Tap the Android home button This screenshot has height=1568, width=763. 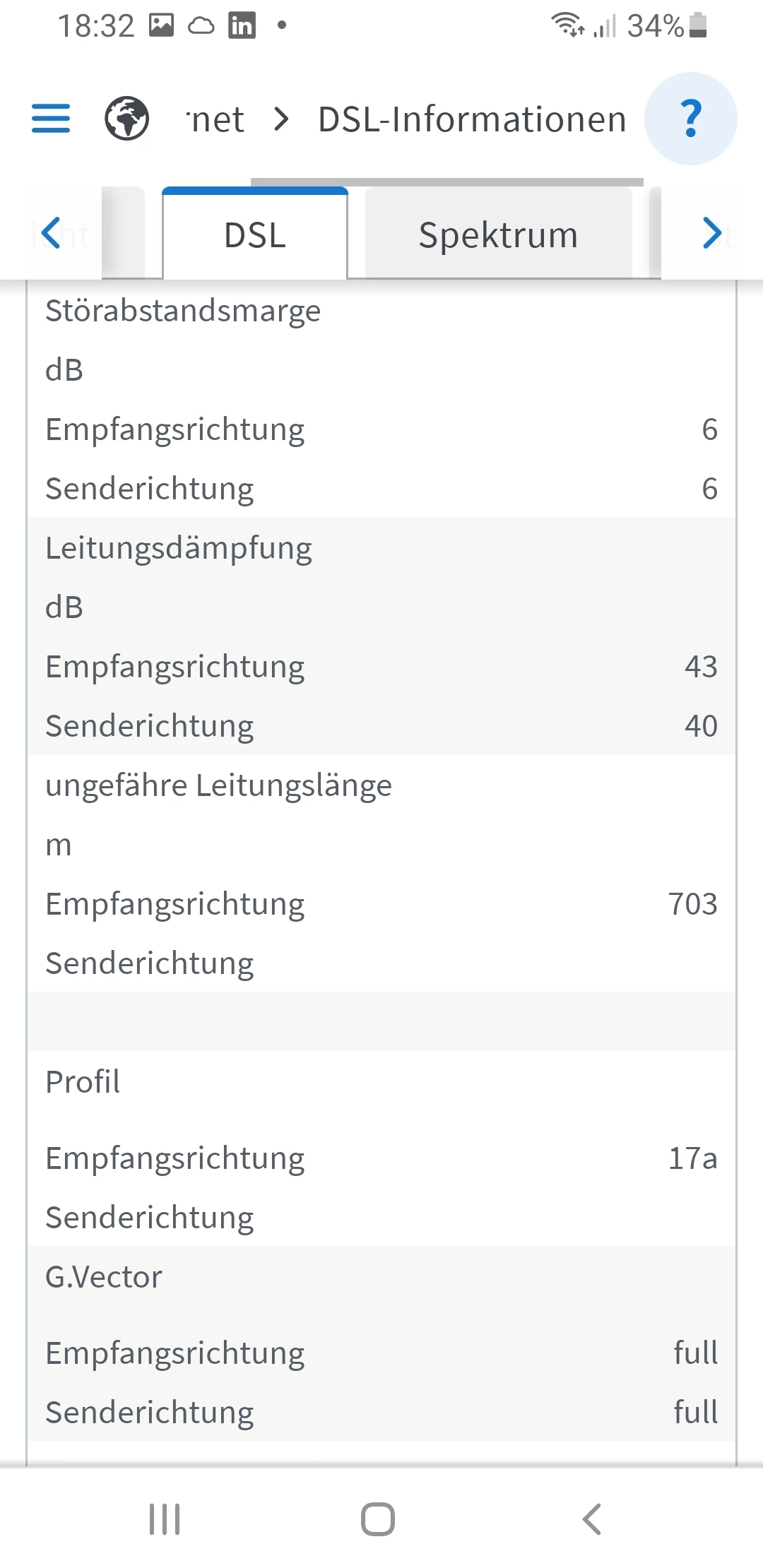click(378, 1519)
